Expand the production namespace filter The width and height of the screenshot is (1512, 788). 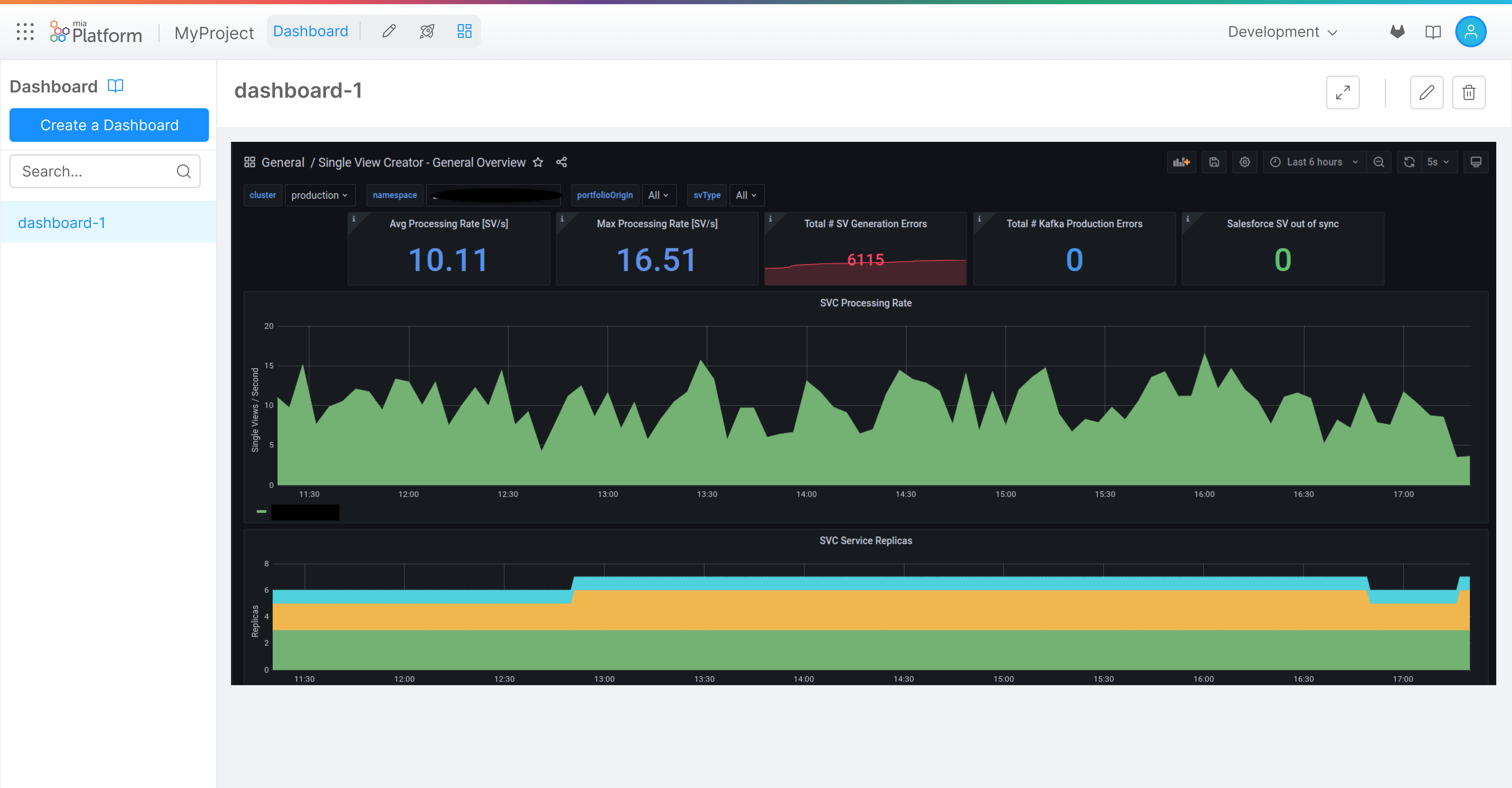(x=320, y=195)
